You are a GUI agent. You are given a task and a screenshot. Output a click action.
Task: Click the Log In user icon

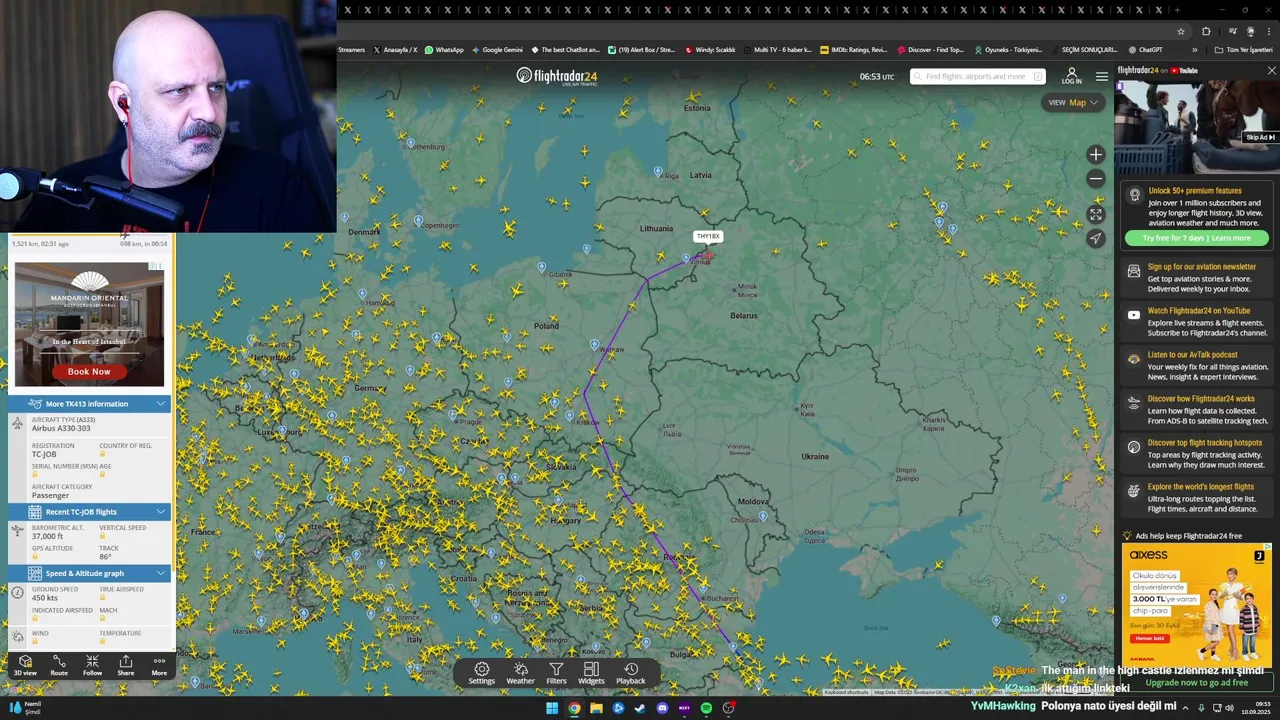tap(1071, 76)
